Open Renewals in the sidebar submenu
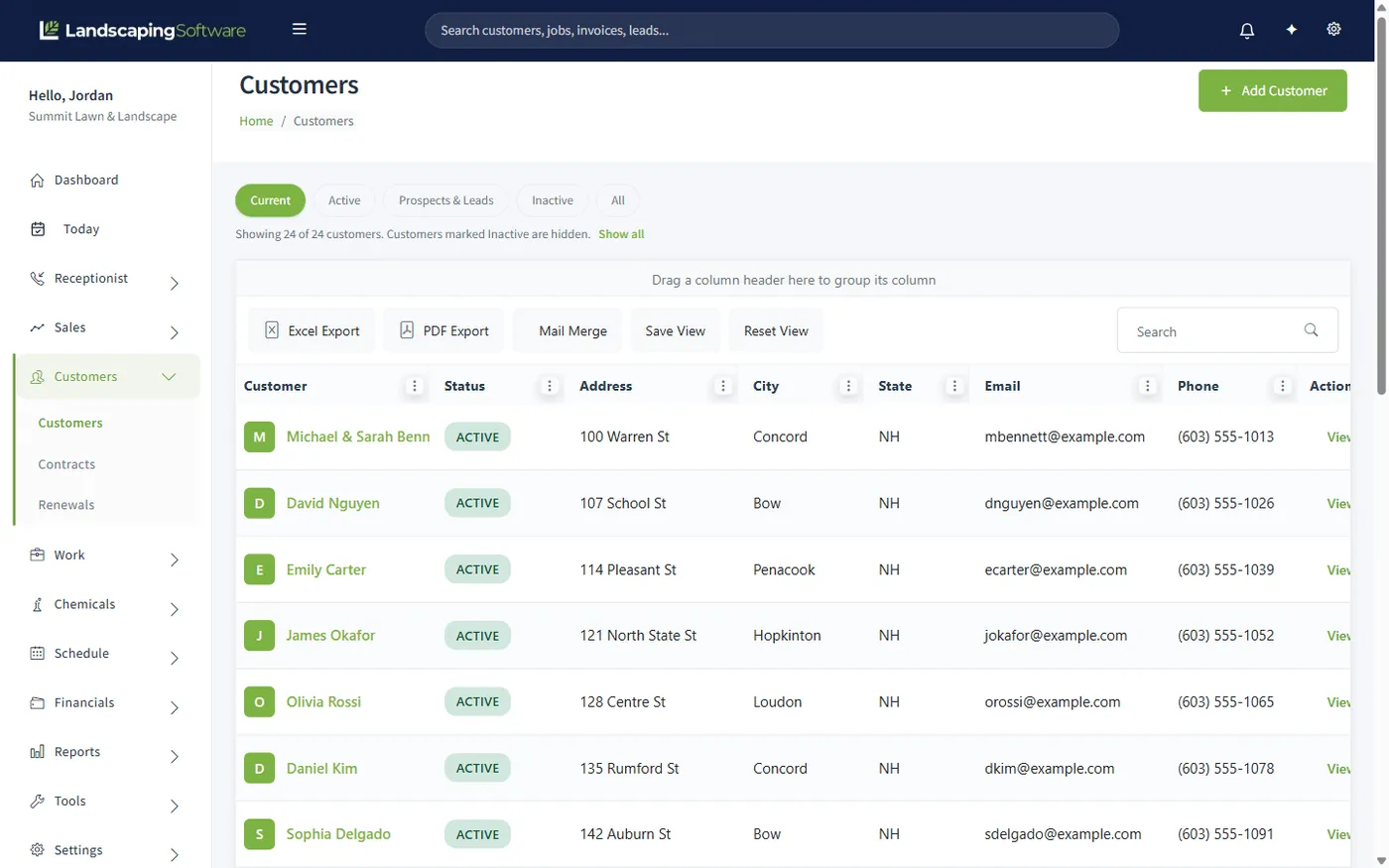The image size is (1389, 868). [x=66, y=505]
